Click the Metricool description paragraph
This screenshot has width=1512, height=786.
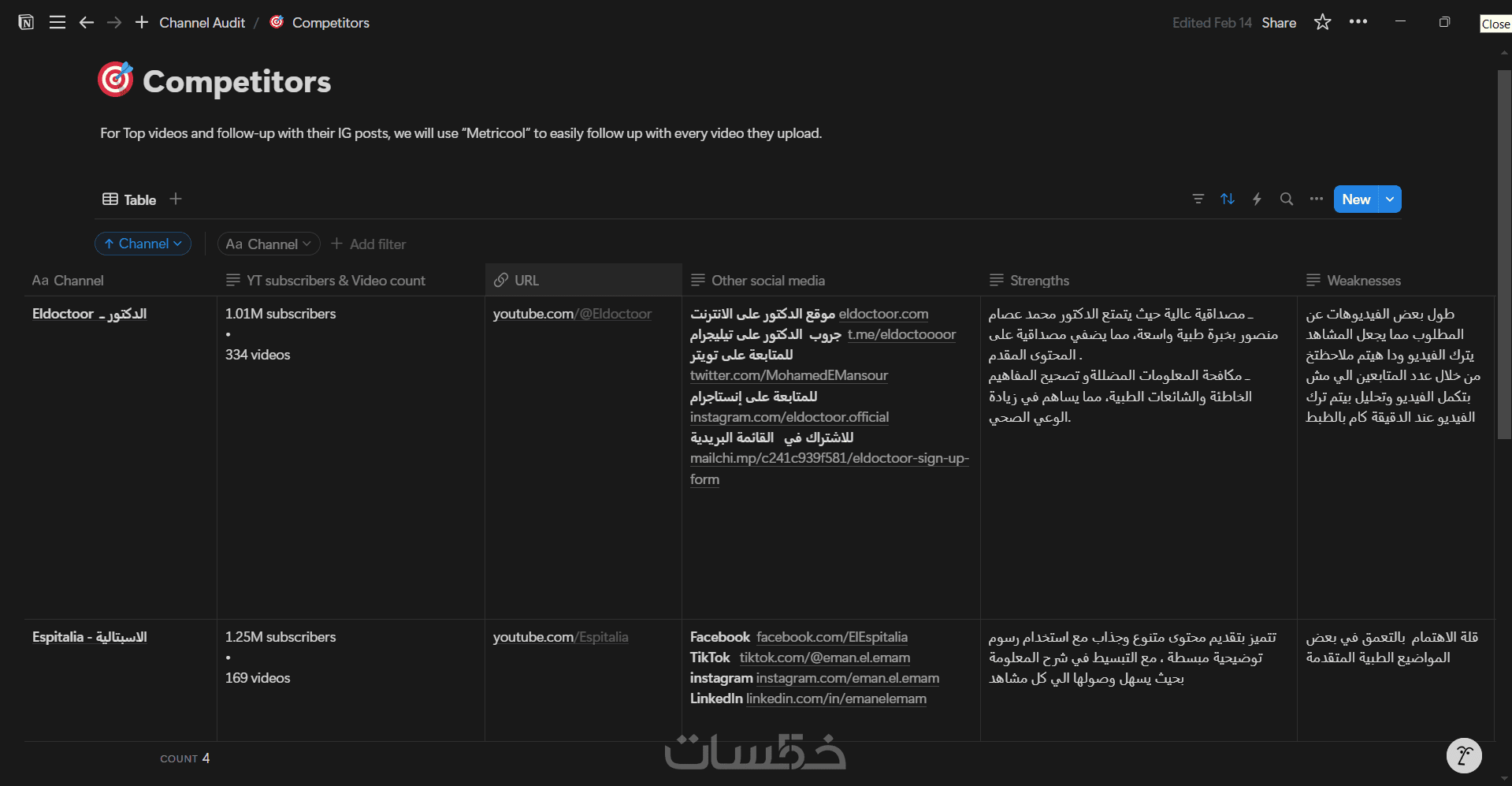point(461,133)
